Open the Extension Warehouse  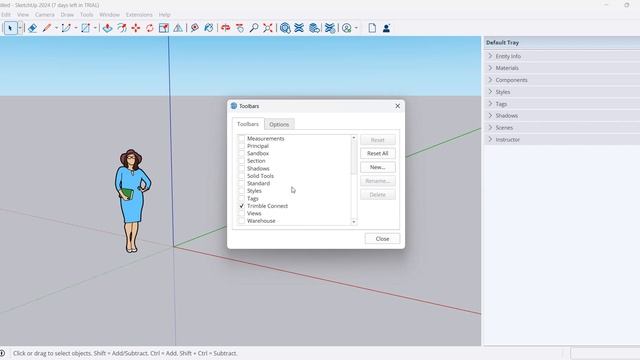click(x=299, y=28)
